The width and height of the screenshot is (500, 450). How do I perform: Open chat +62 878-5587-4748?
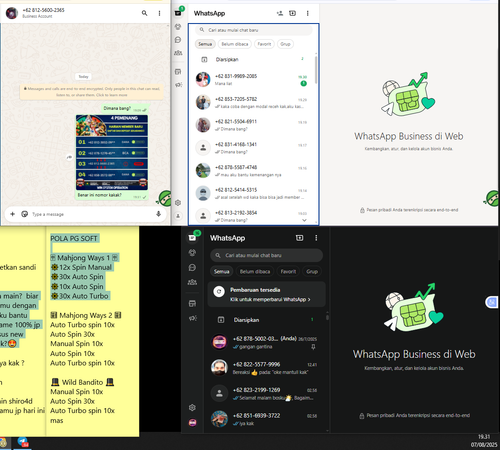coord(253,171)
